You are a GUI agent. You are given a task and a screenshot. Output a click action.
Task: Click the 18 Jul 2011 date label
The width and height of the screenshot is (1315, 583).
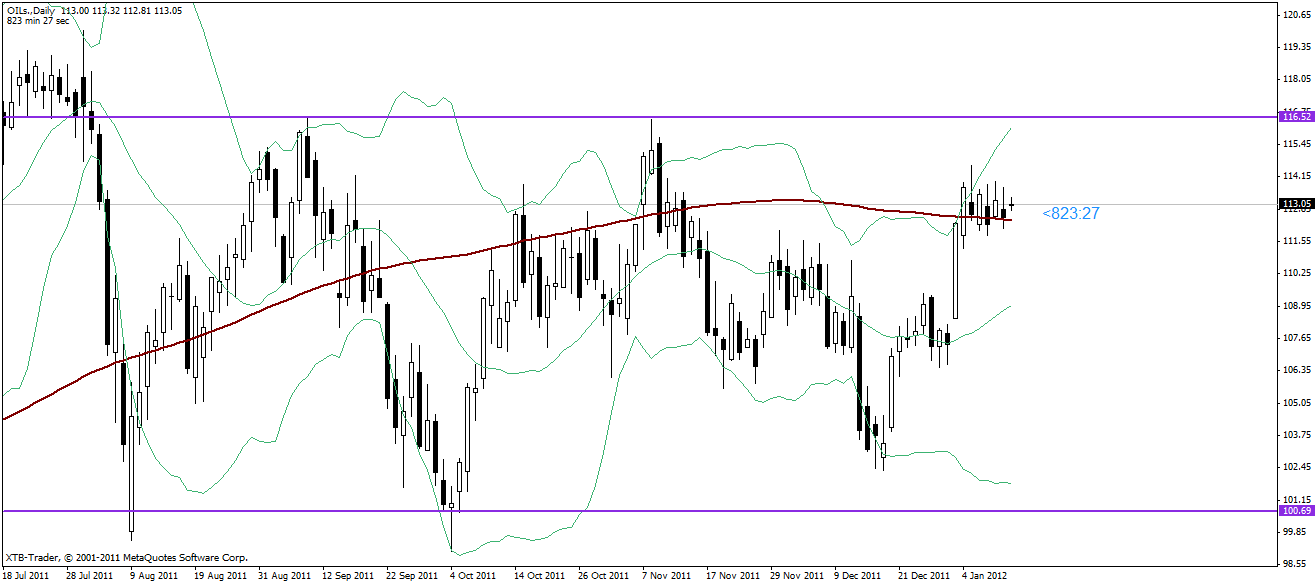pyautogui.click(x=26, y=576)
